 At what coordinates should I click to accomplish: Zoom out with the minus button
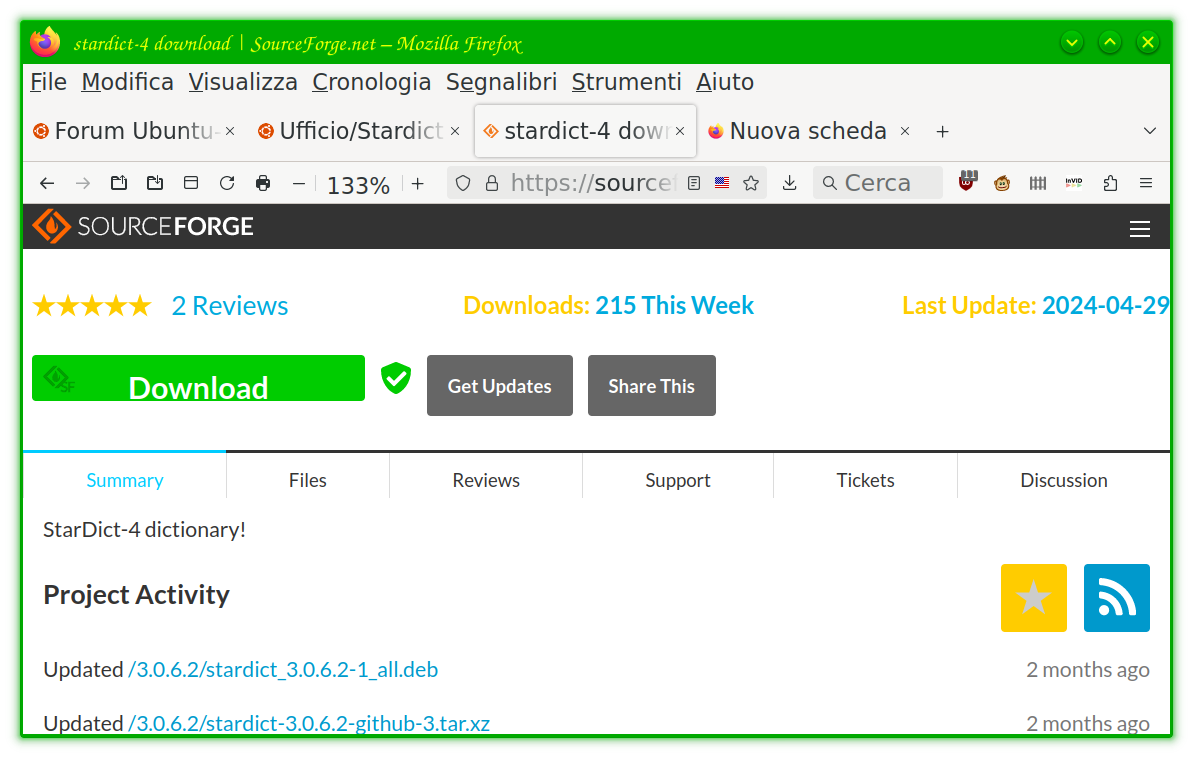[x=299, y=183]
